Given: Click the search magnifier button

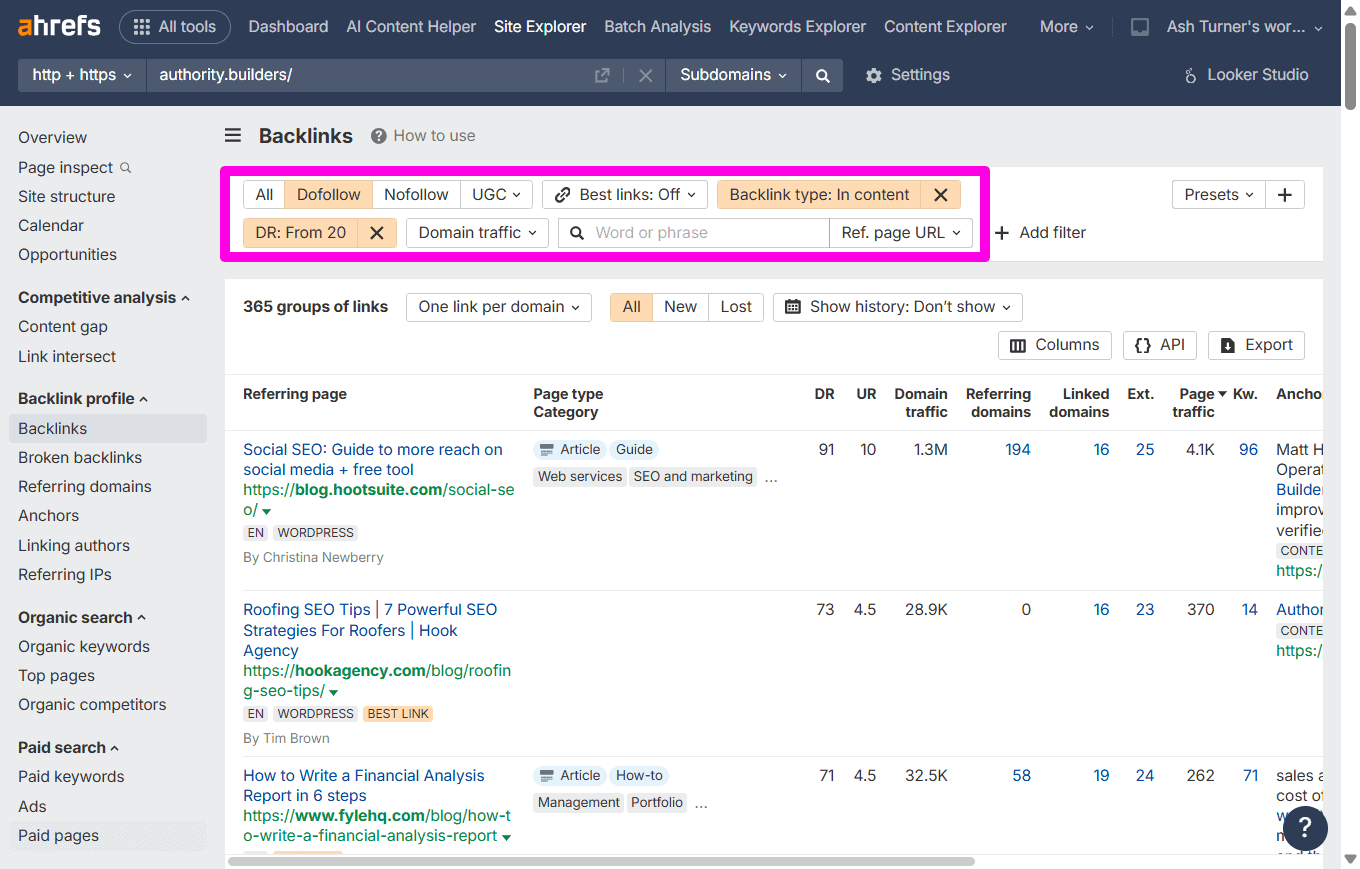Looking at the screenshot, I should (x=822, y=75).
